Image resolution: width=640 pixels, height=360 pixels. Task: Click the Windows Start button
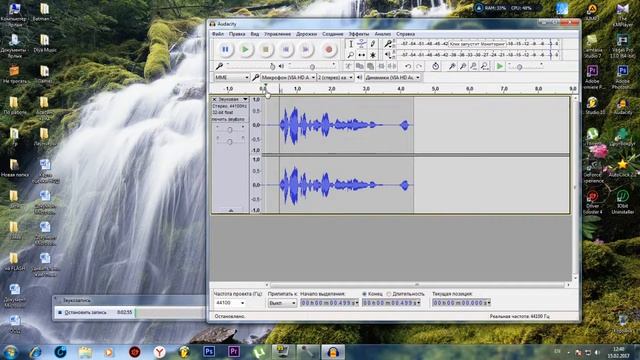pyautogui.click(x=11, y=351)
